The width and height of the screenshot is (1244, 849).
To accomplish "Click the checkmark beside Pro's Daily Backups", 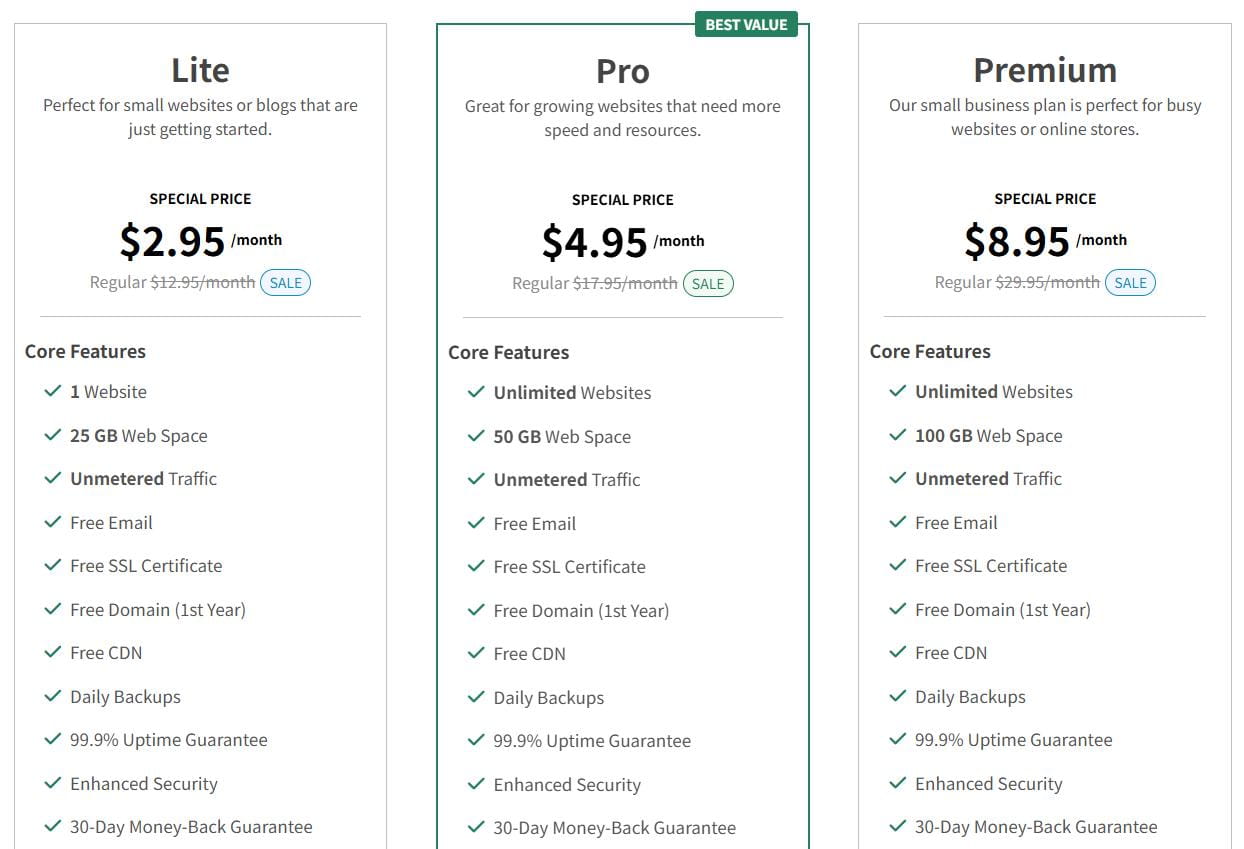I will pos(476,698).
